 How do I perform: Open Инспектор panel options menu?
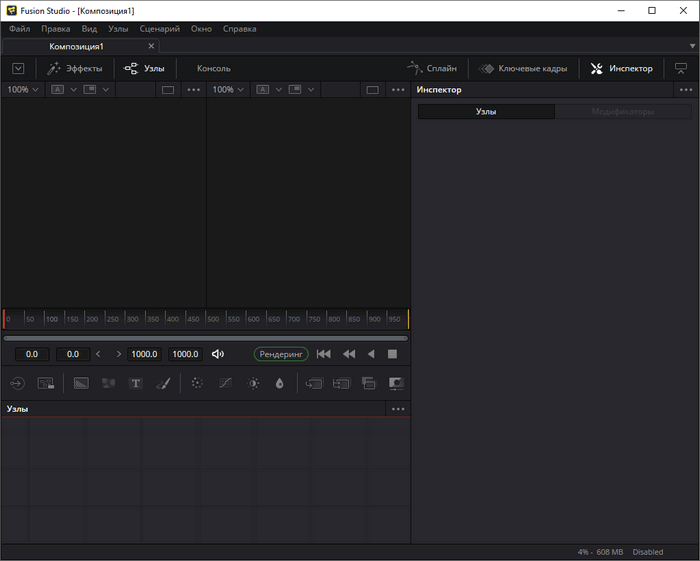tap(686, 90)
